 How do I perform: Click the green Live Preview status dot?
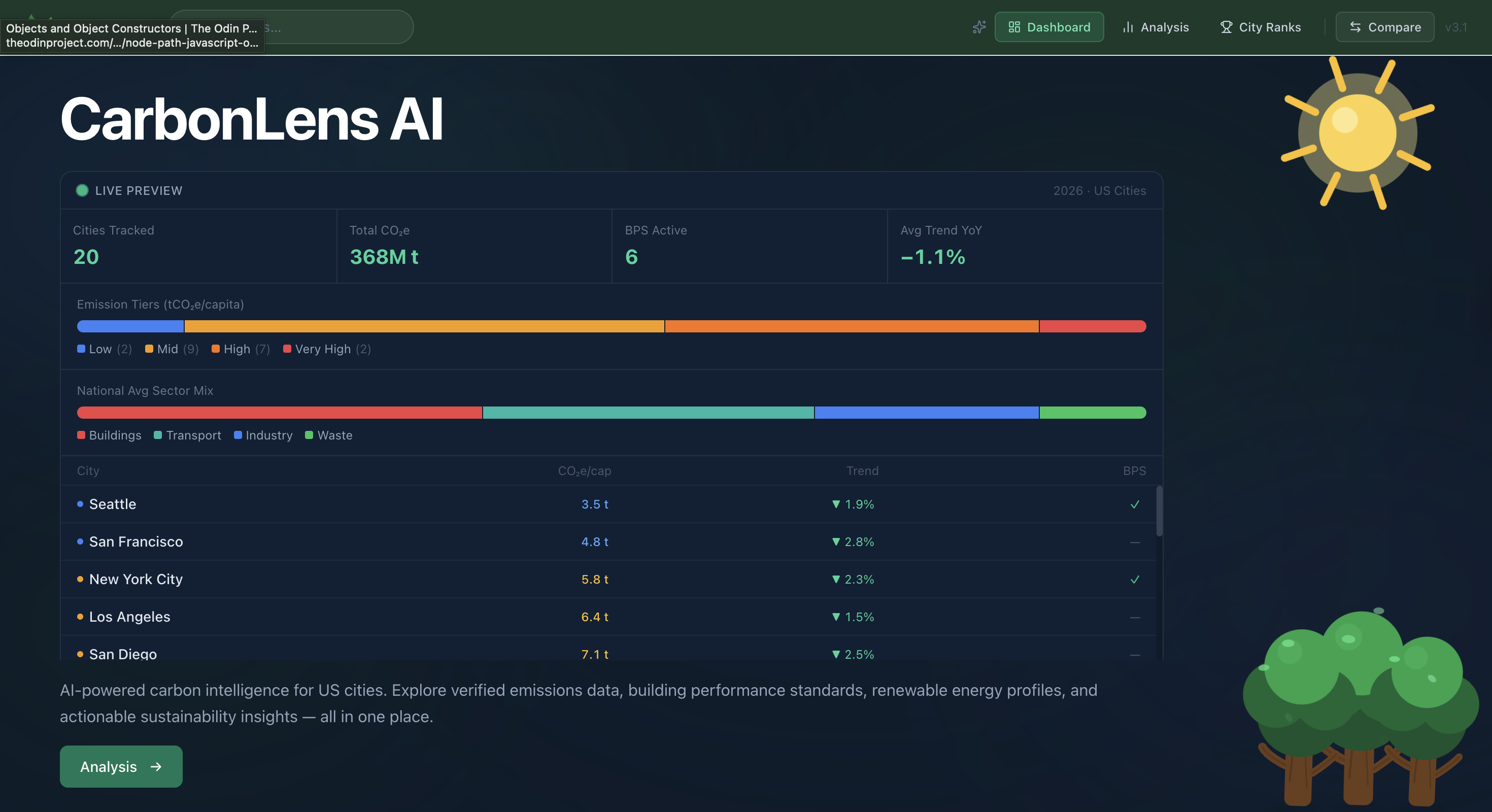[x=82, y=190]
